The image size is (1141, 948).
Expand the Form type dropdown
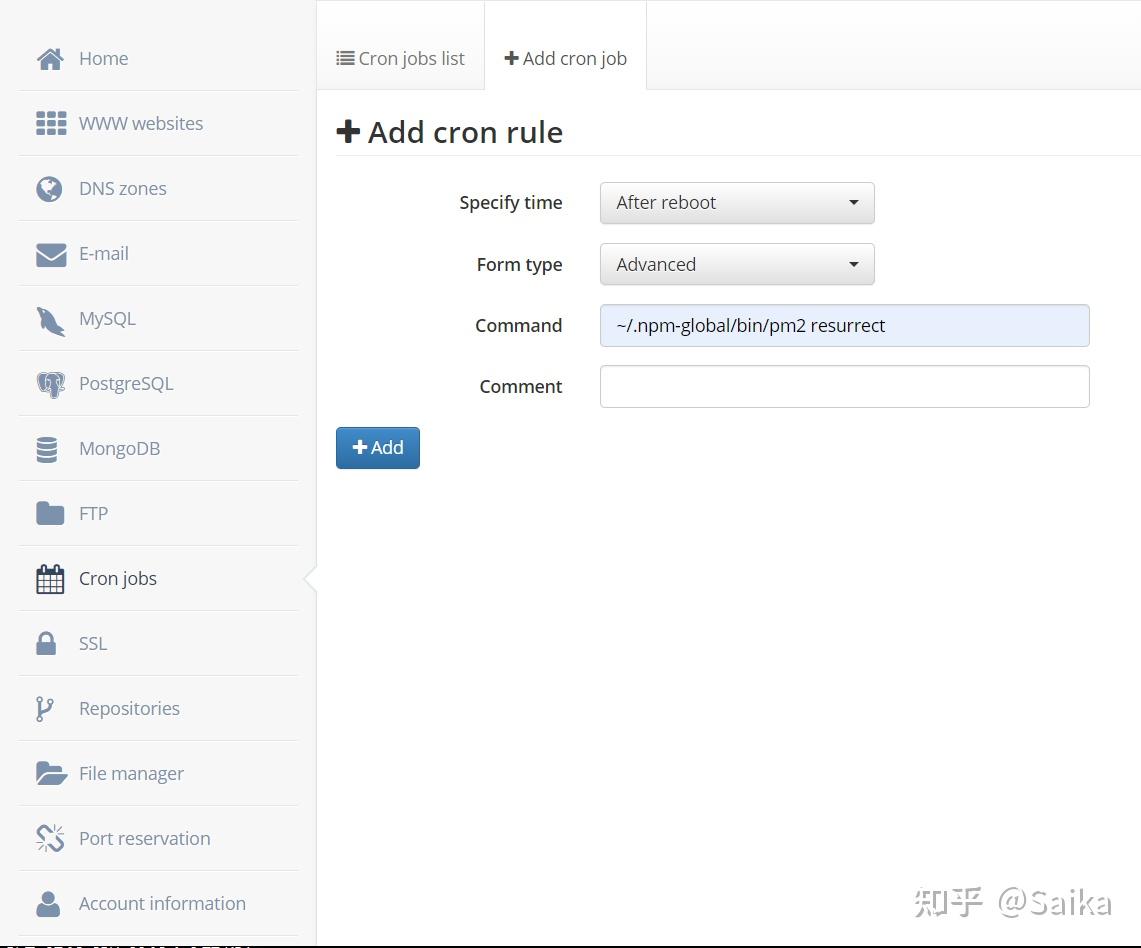click(737, 265)
